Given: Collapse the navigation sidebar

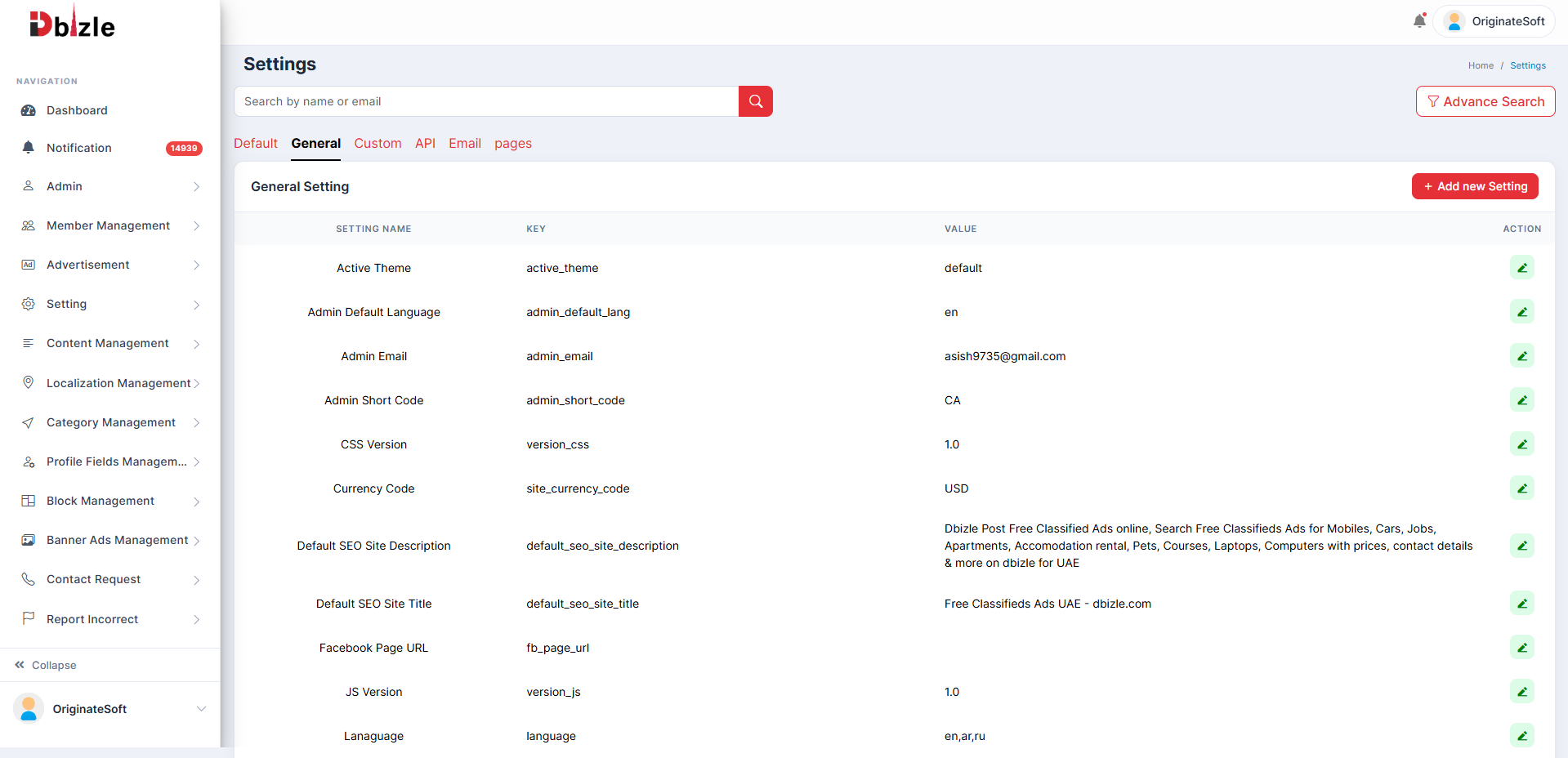Looking at the screenshot, I should pos(46,665).
